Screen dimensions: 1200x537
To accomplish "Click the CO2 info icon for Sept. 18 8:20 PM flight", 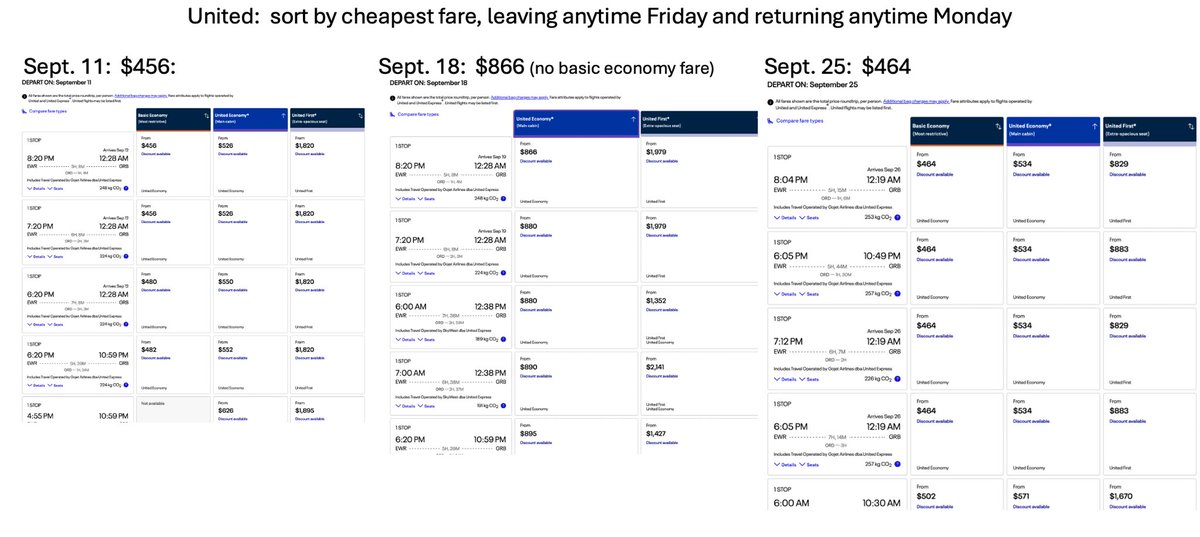I will [x=503, y=199].
